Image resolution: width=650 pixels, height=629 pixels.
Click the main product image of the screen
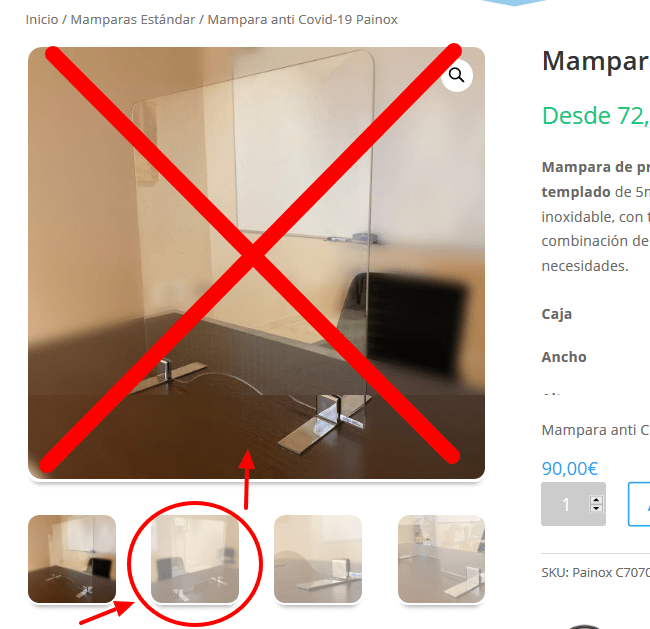[256, 263]
